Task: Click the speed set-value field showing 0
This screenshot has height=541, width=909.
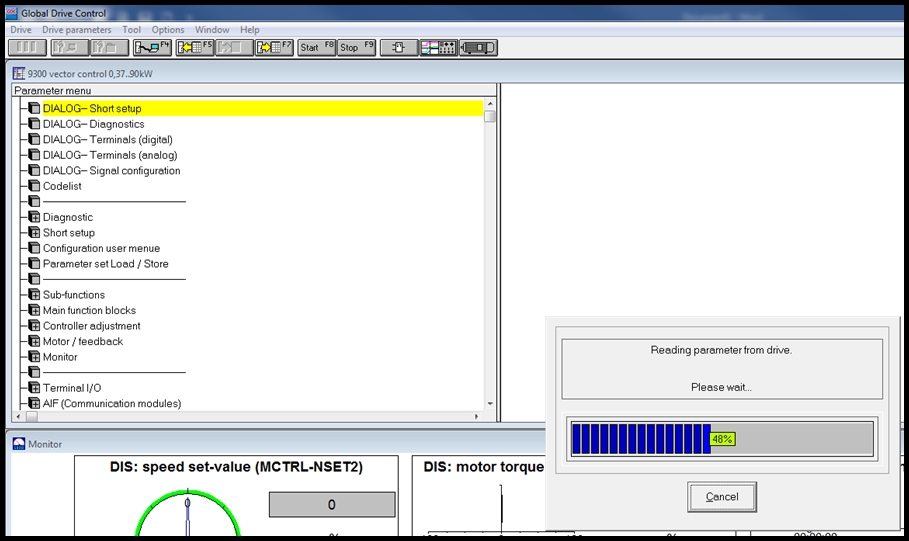Action: click(x=332, y=504)
